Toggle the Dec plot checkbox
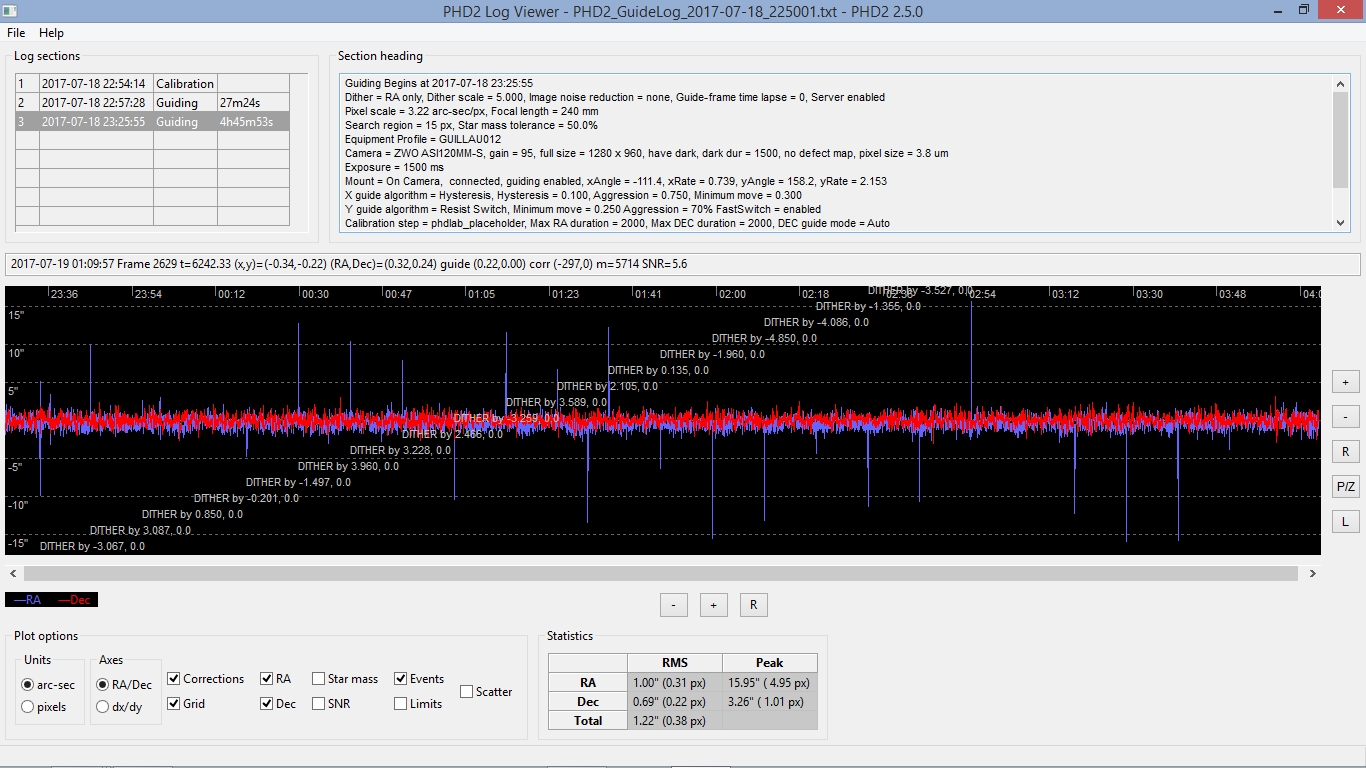Image resolution: width=1366 pixels, height=768 pixels. pos(279,704)
